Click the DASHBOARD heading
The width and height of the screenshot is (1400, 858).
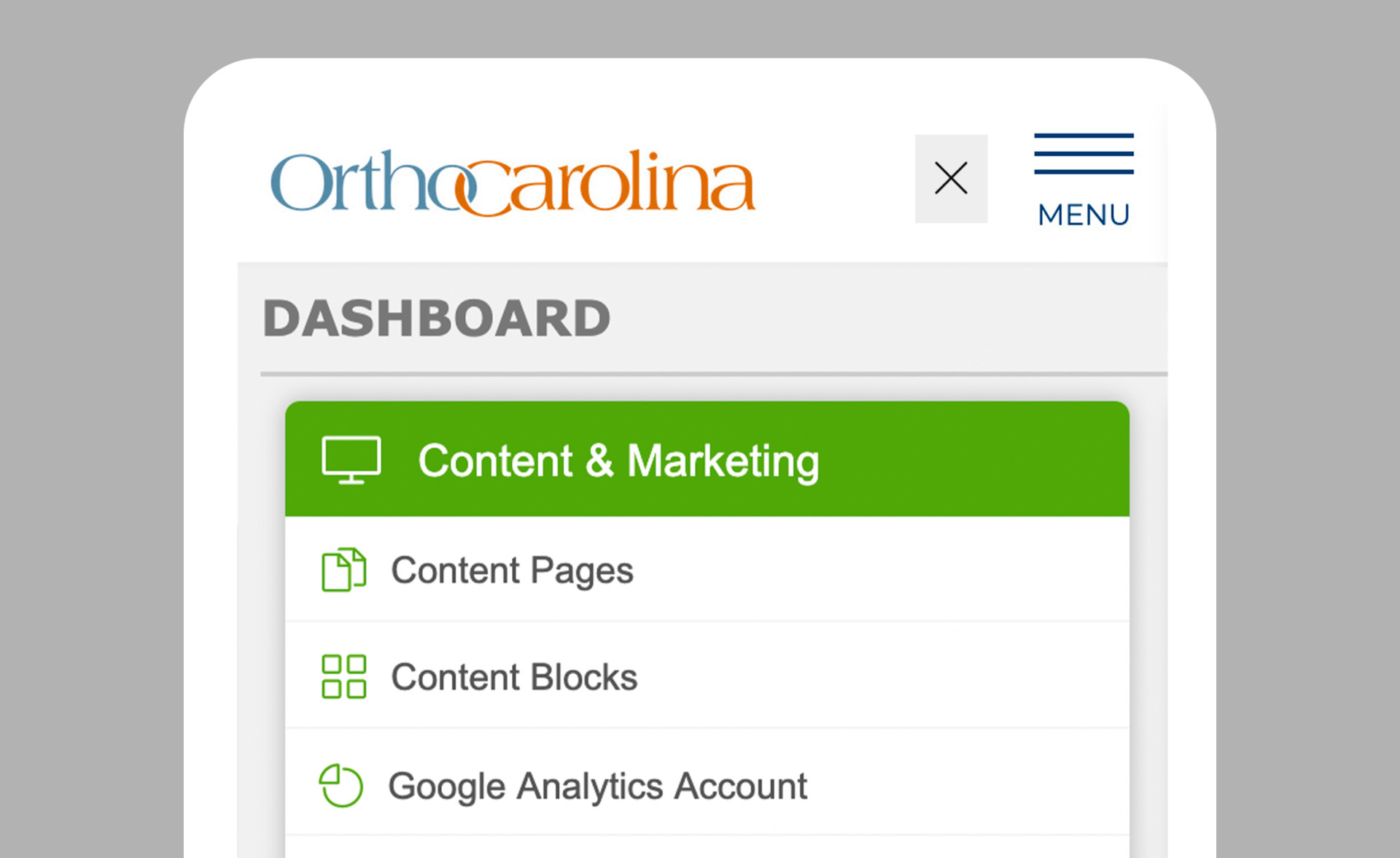pos(436,319)
